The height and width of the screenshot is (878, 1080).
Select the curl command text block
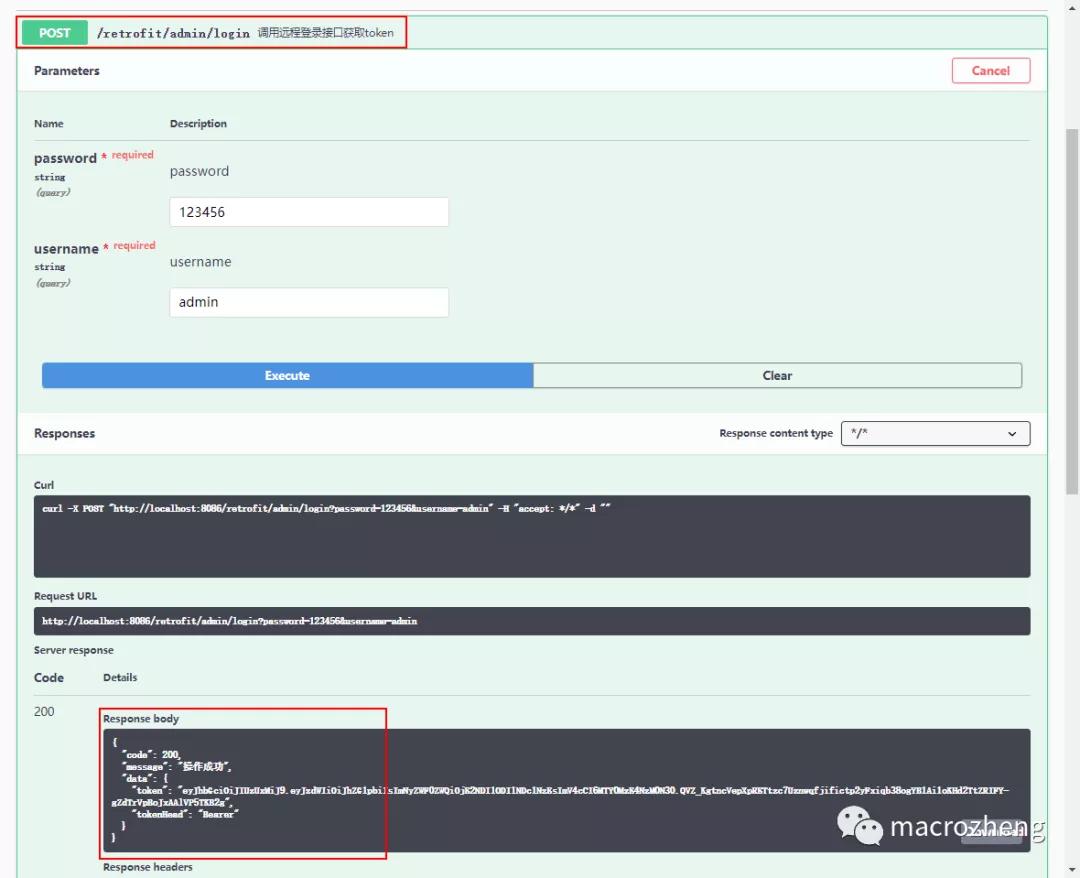click(x=535, y=533)
